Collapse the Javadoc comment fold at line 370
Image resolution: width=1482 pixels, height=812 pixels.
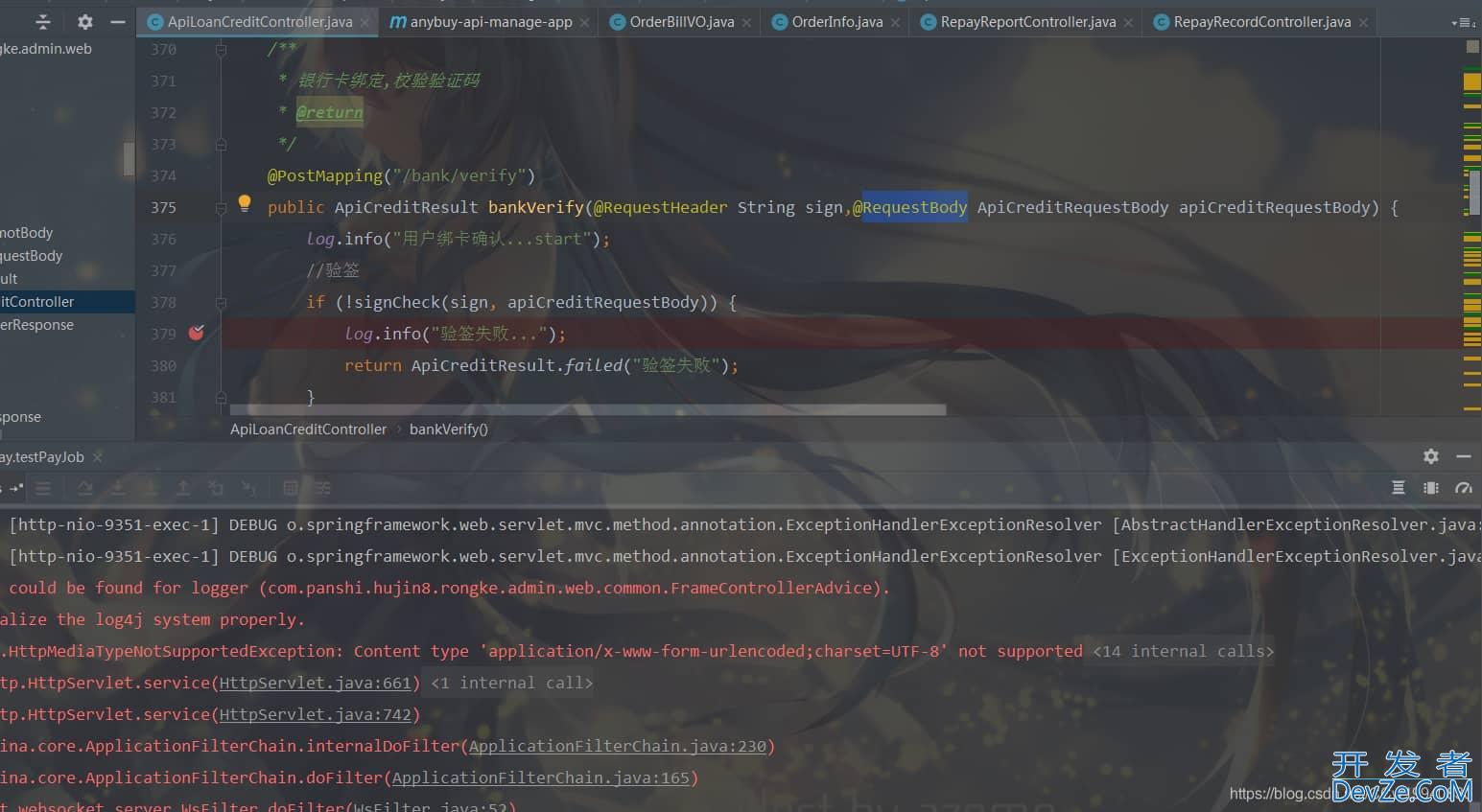click(221, 49)
